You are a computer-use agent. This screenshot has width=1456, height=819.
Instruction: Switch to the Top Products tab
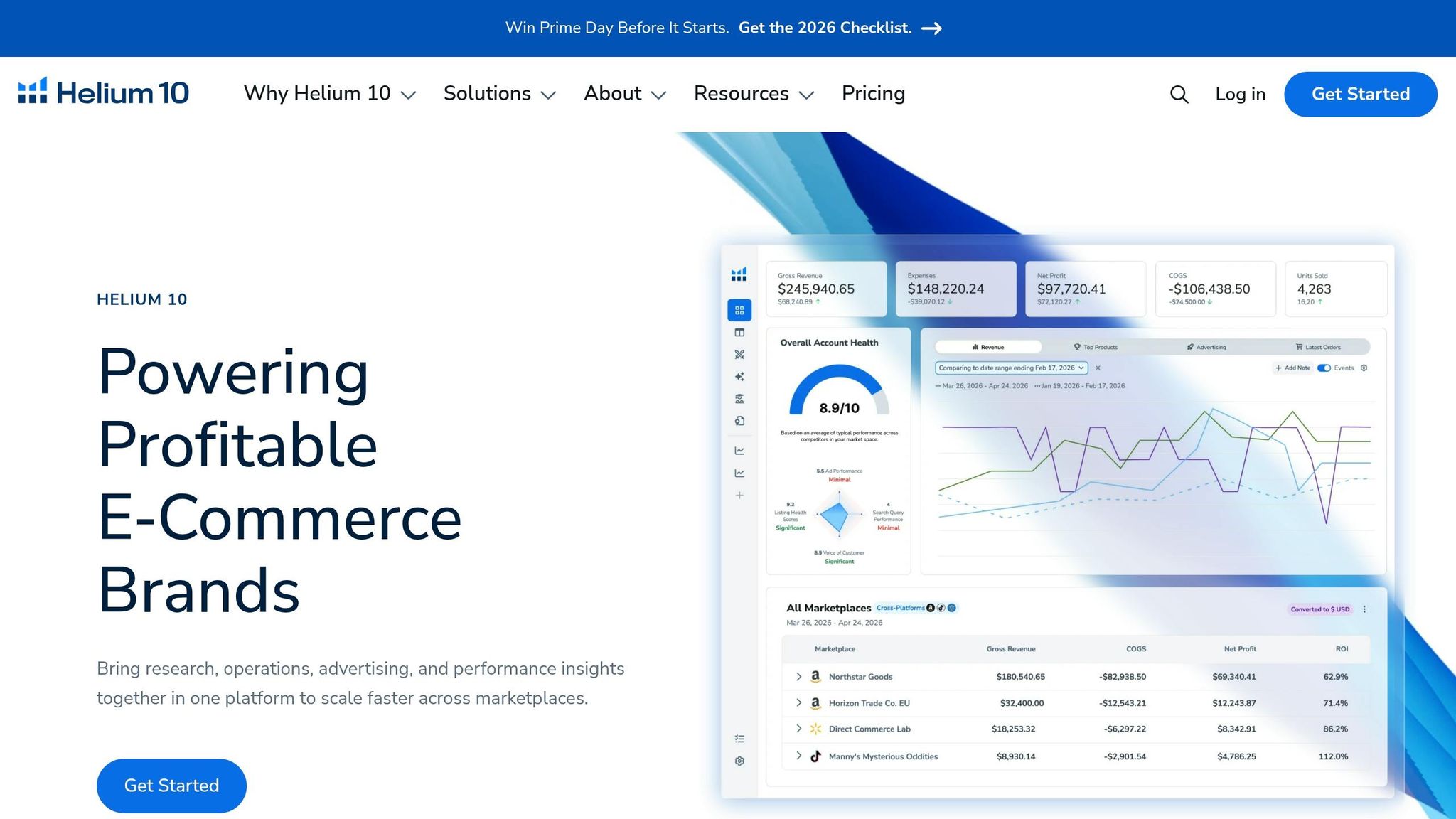(x=1096, y=347)
